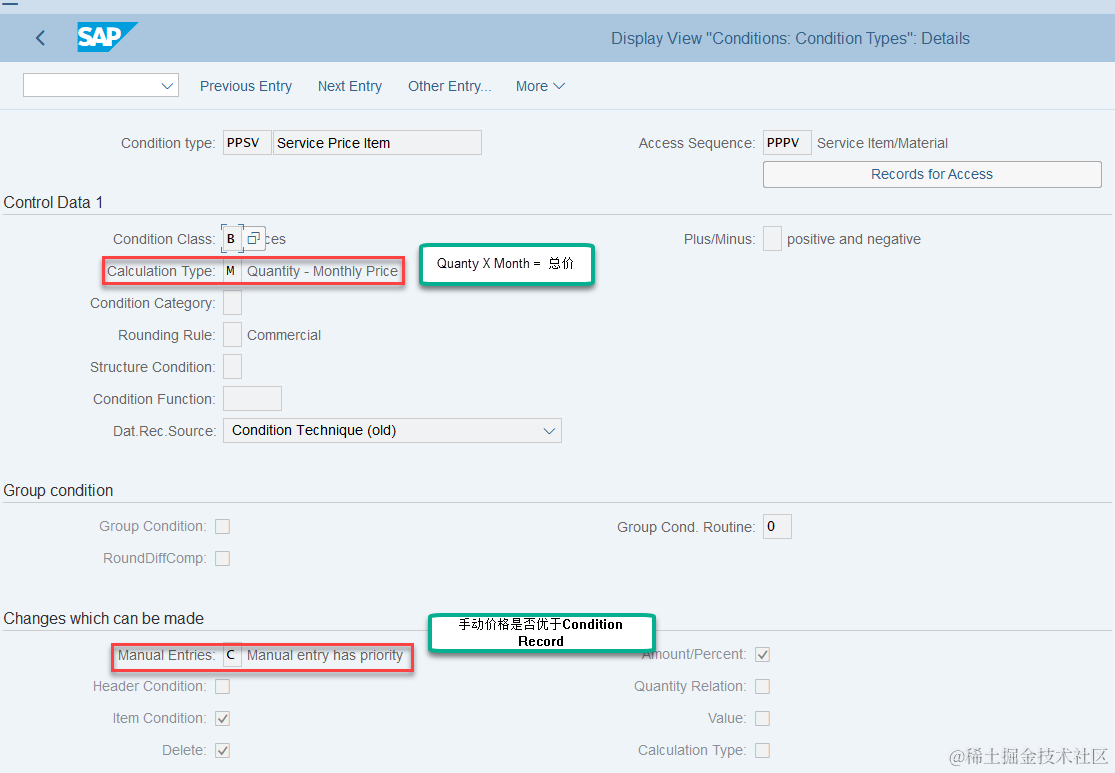Toggle Calculation Type checkbox at bottom

click(x=762, y=750)
